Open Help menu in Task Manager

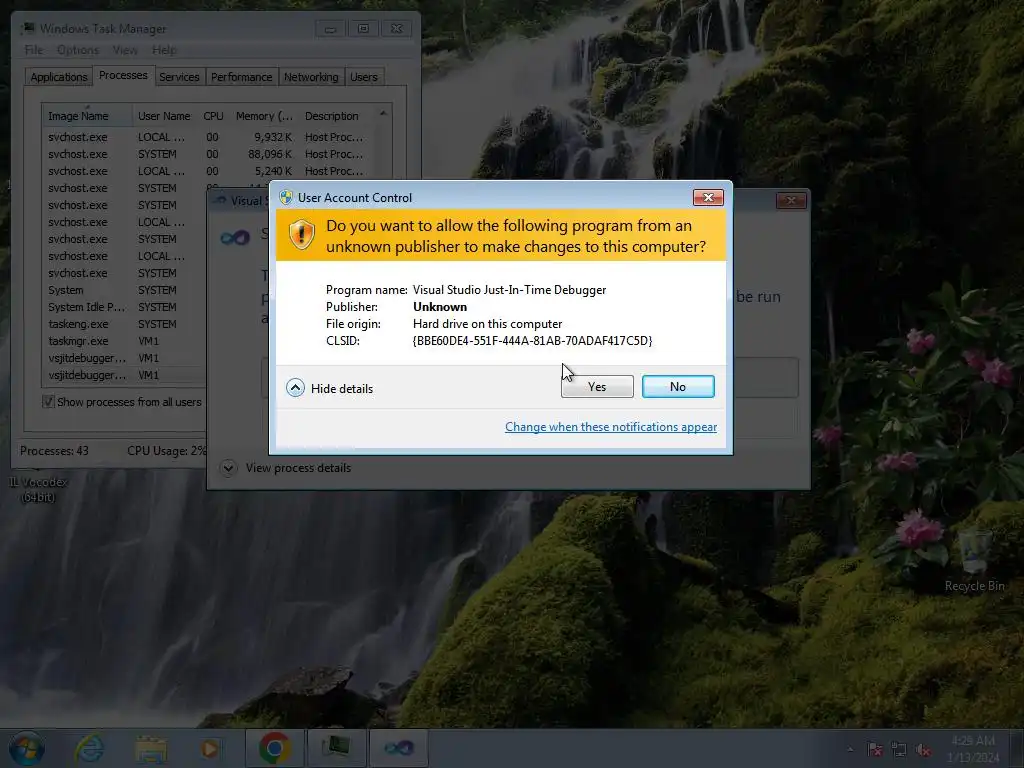(164, 50)
